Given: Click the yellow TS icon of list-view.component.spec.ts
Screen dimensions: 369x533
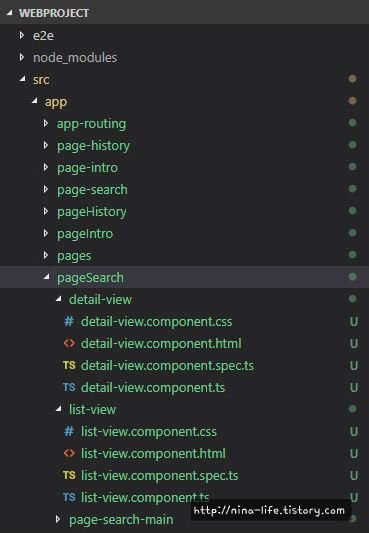Looking at the screenshot, I should 69,475.
